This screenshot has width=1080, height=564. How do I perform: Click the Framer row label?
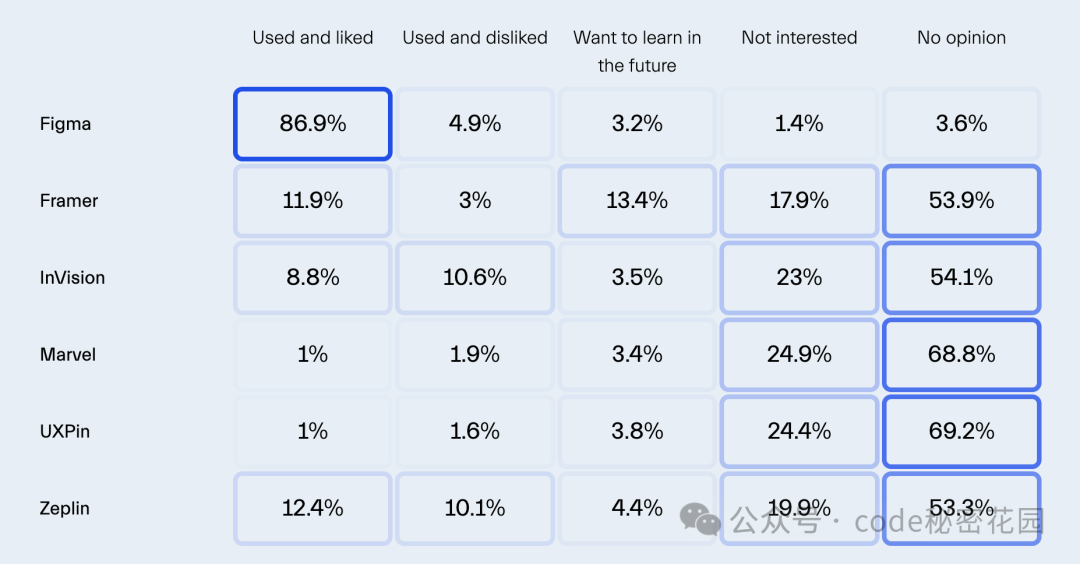(69, 201)
